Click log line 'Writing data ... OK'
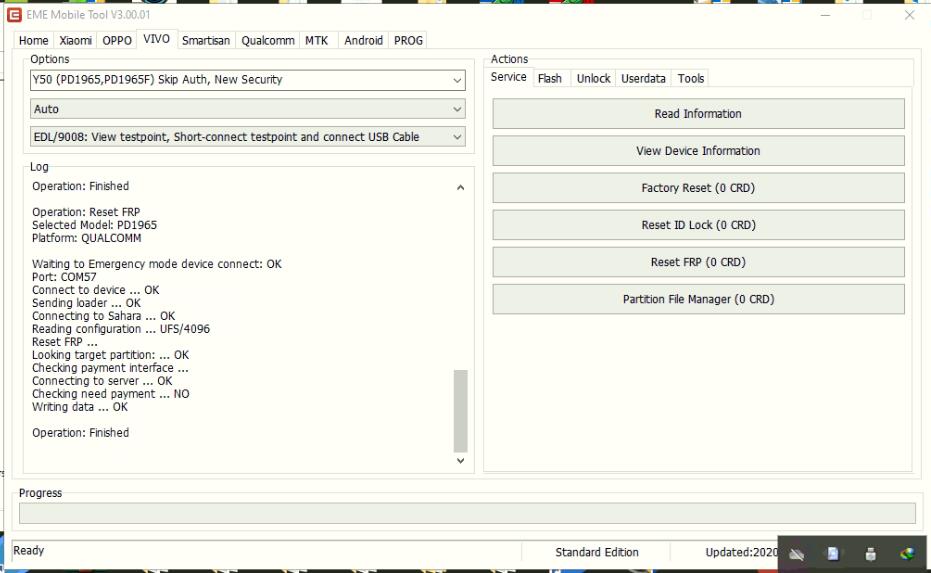The height and width of the screenshot is (573, 931). pyautogui.click(x=80, y=407)
